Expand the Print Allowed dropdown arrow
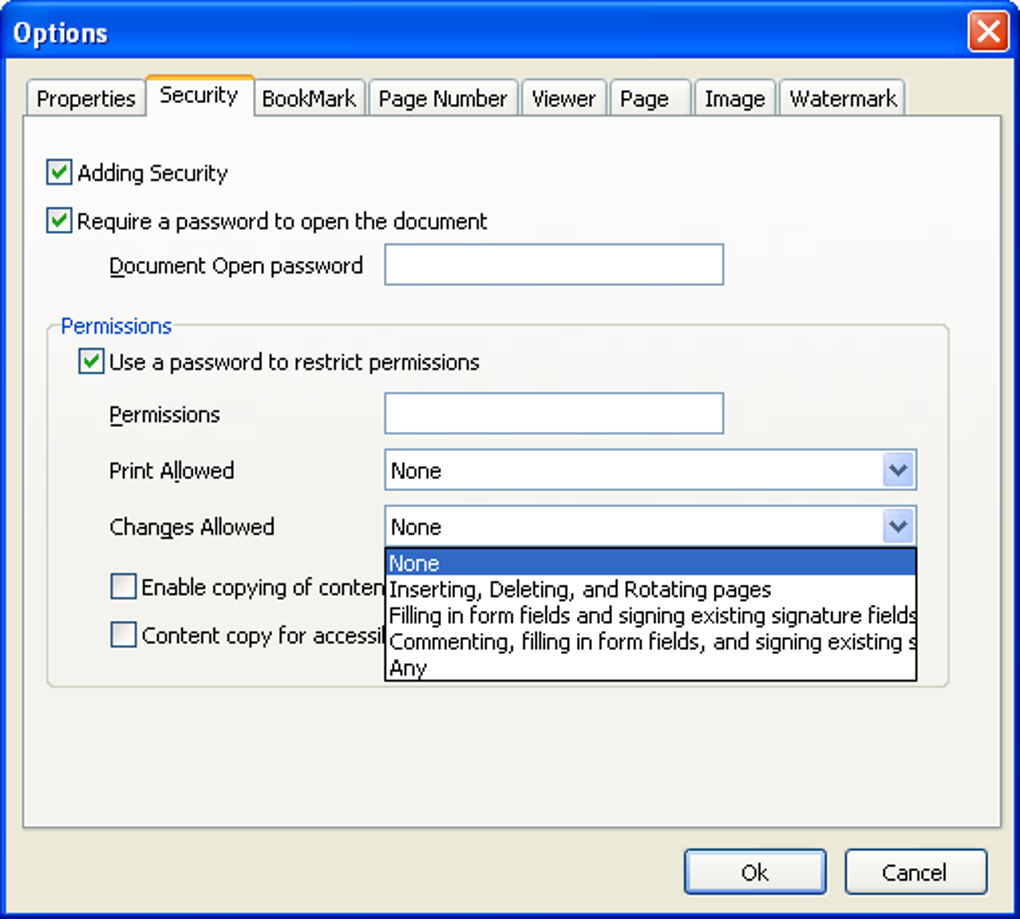 [x=899, y=470]
